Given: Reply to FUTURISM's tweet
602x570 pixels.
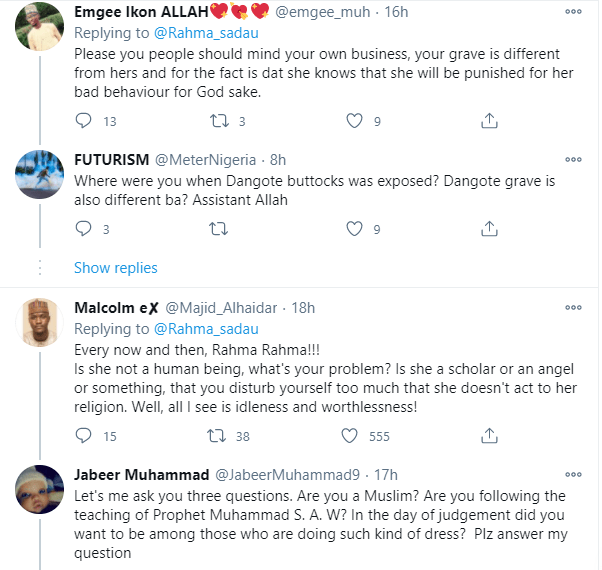Looking at the screenshot, I should [84, 229].
